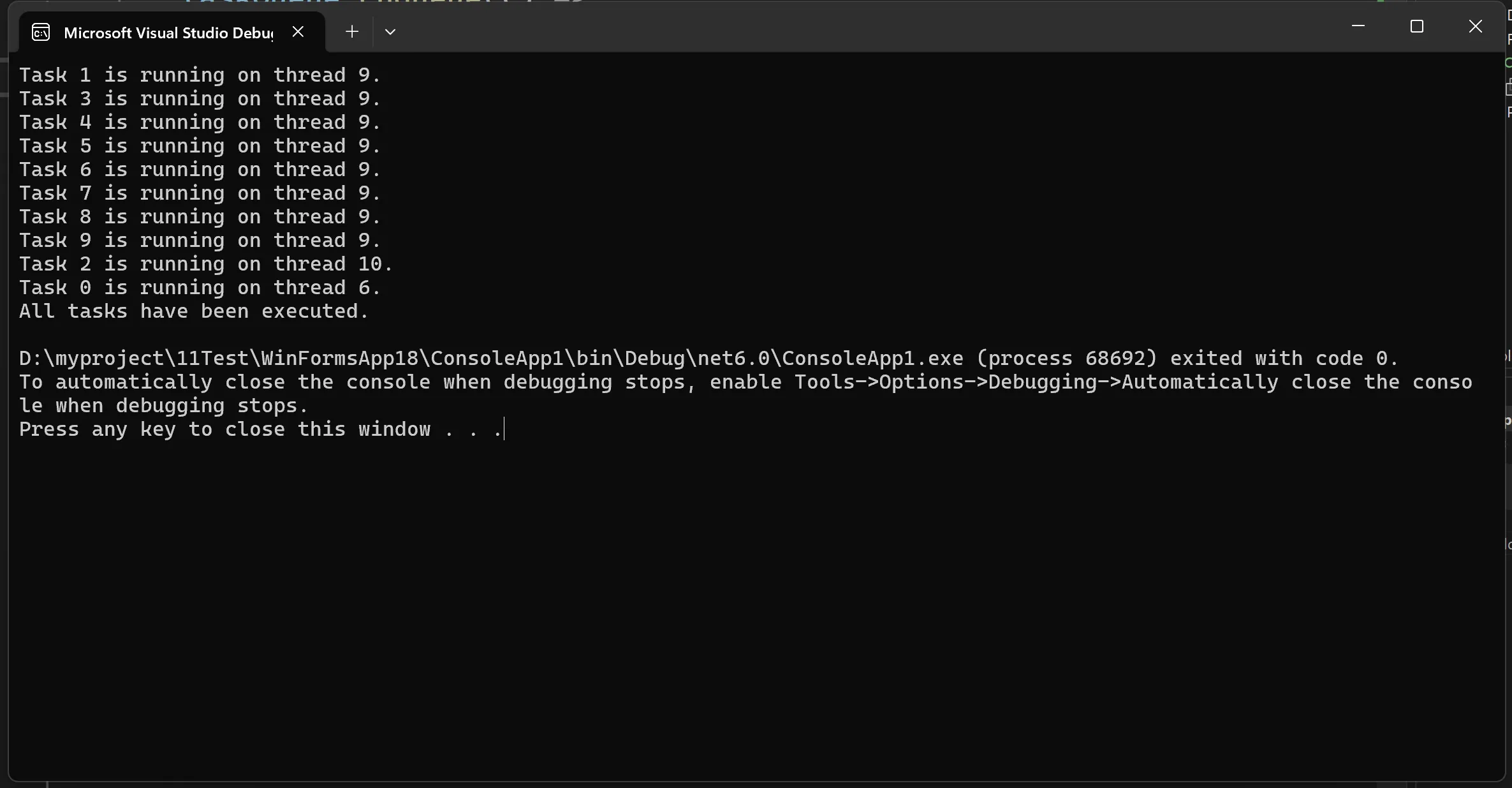Click the 'Task 5 is running' output line
The width and height of the screenshot is (1512, 788).
click(x=200, y=145)
